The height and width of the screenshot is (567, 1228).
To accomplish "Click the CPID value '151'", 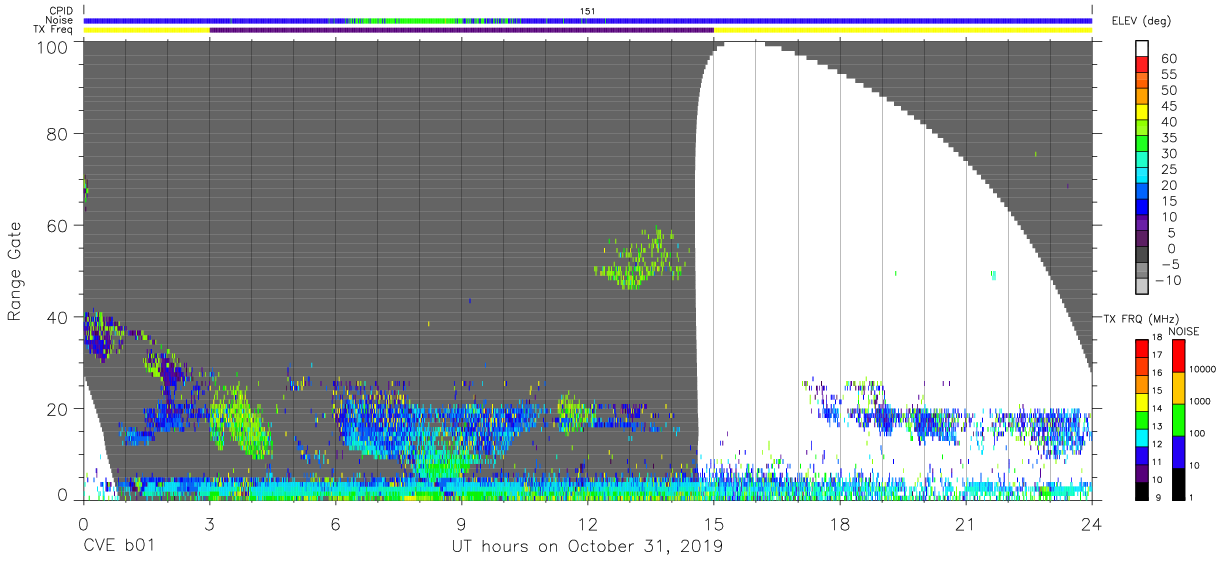I will pyautogui.click(x=588, y=11).
